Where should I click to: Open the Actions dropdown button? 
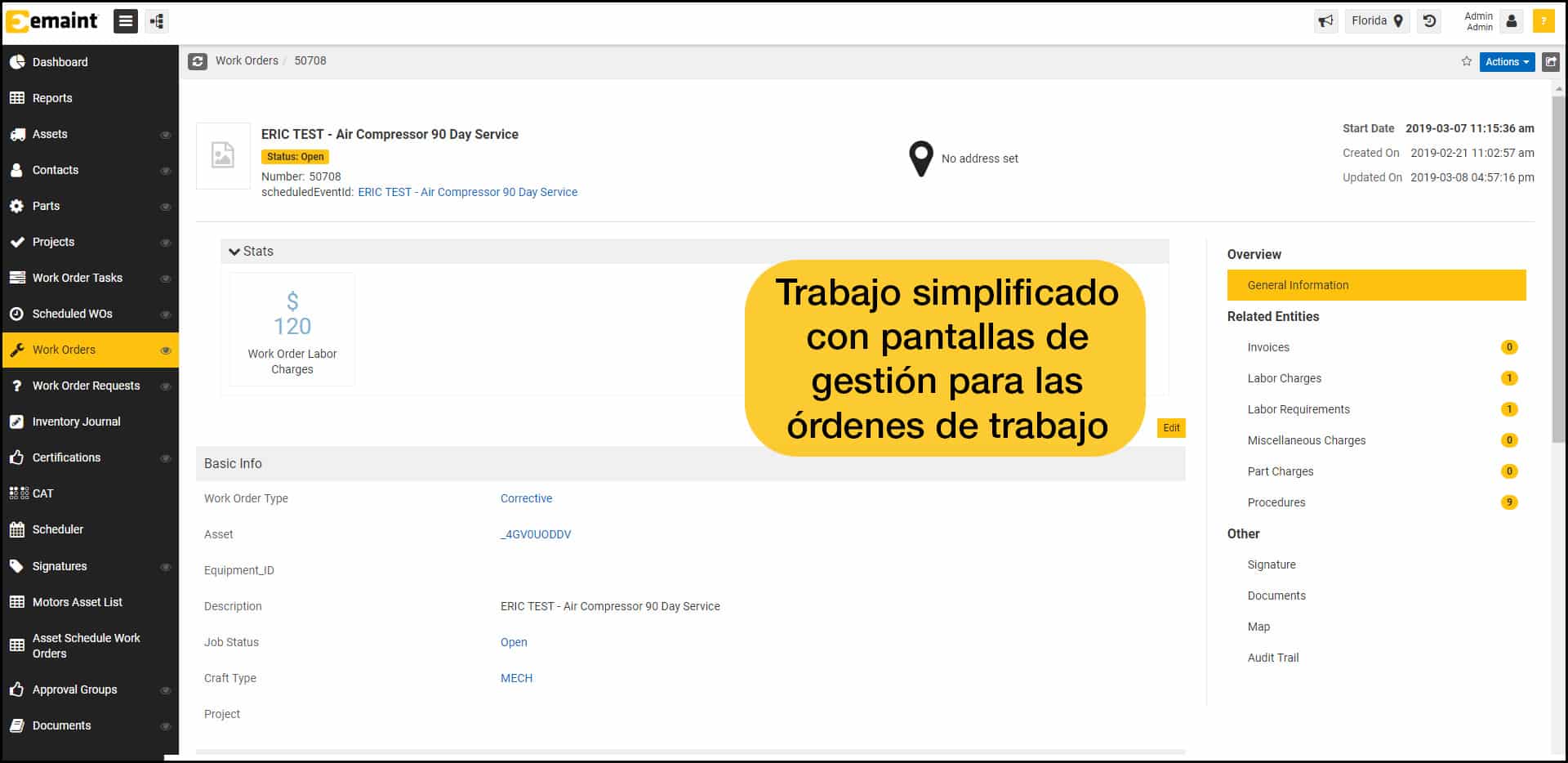1507,61
